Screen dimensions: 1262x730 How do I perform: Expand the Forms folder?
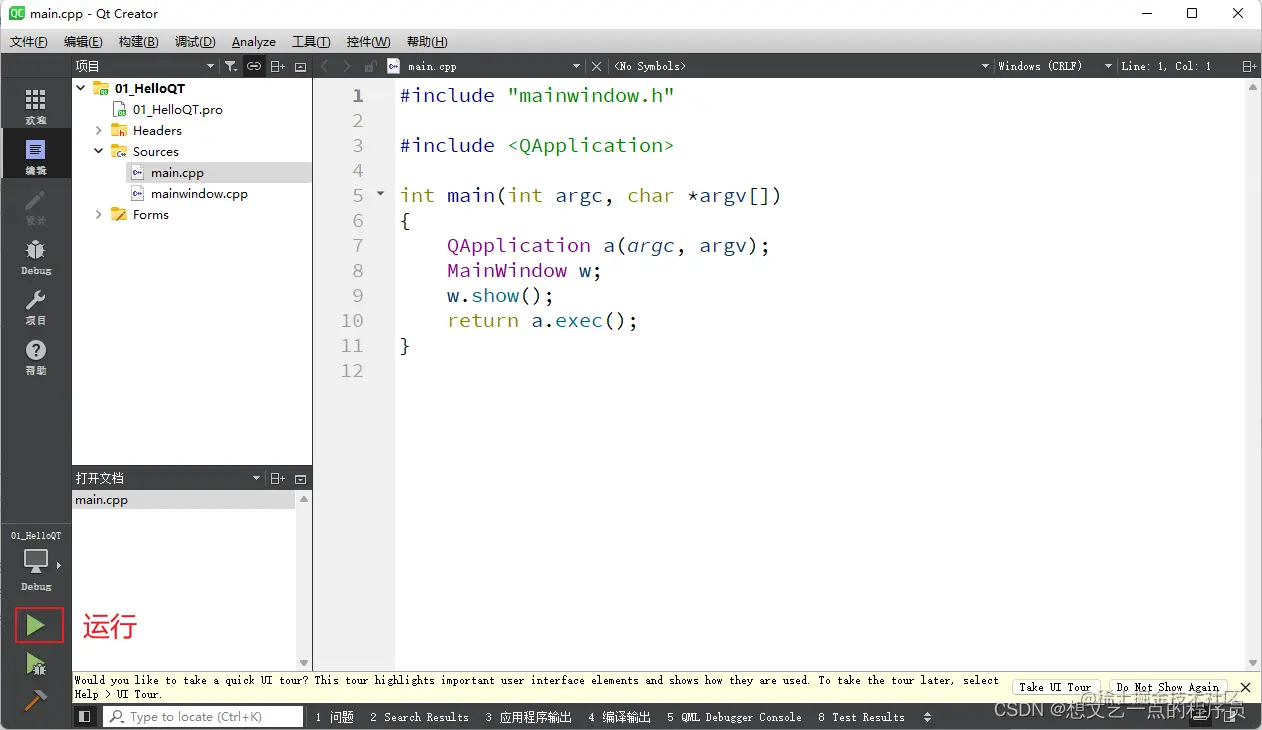click(99, 214)
